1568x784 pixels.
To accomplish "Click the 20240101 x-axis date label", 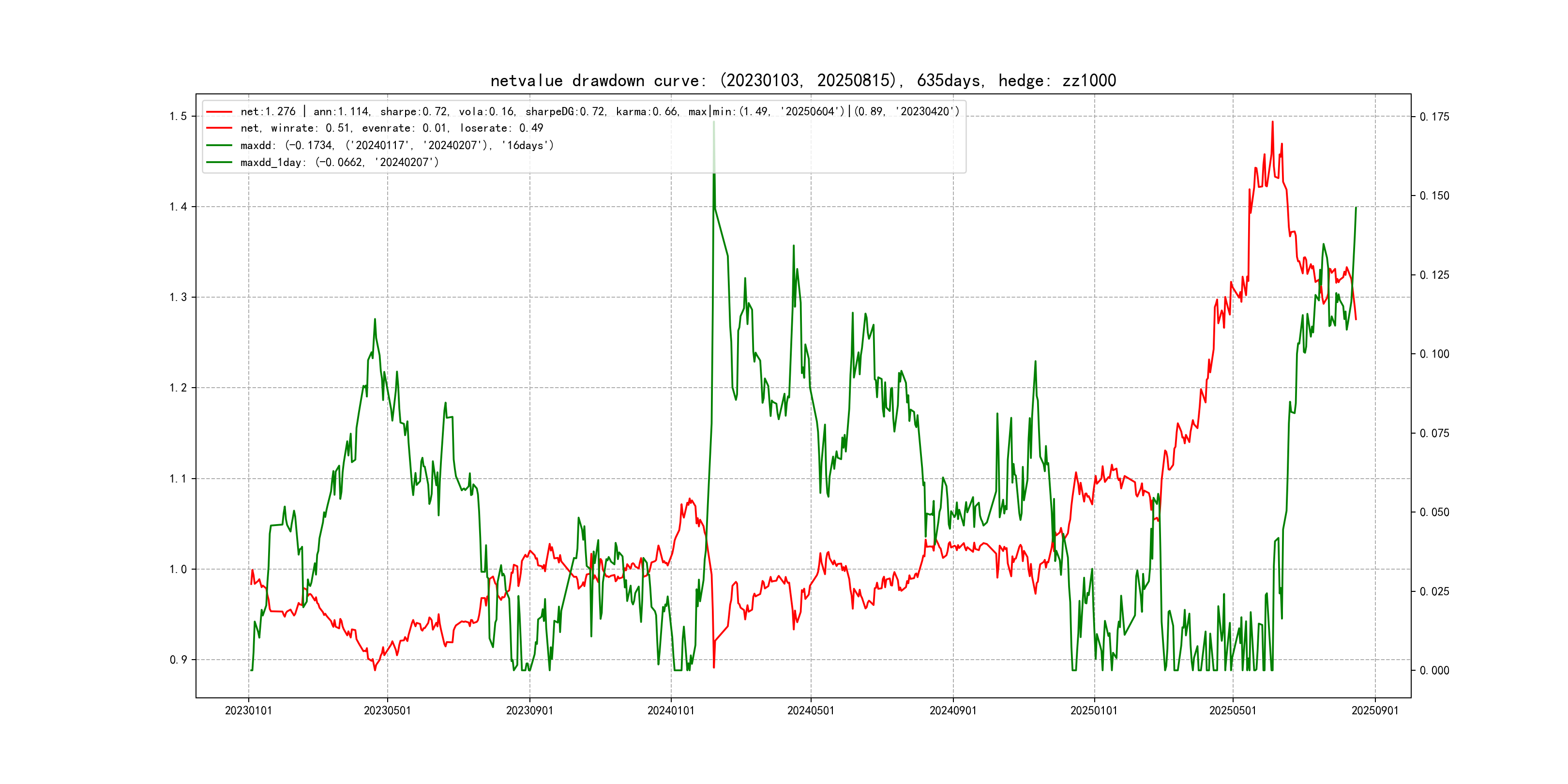I will click(671, 710).
